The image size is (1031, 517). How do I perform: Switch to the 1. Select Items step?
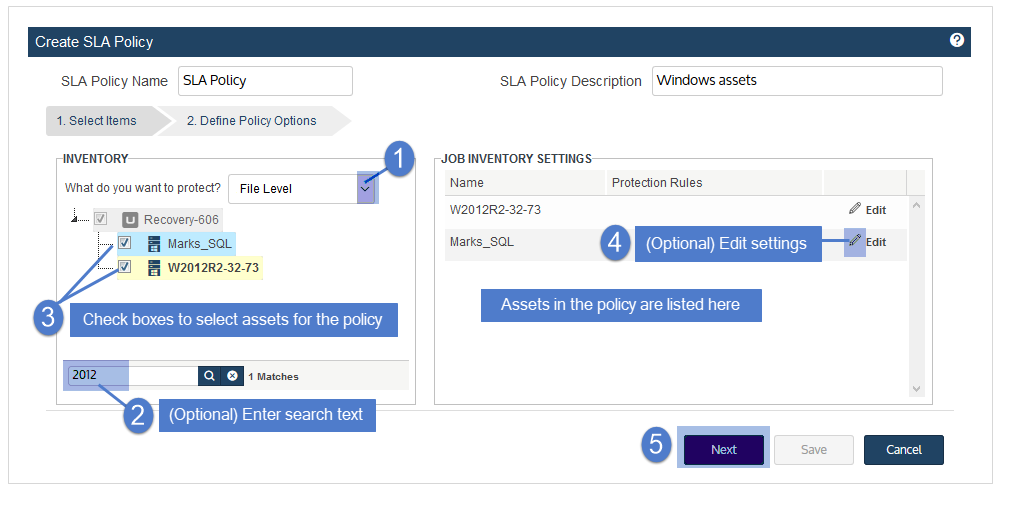(97, 120)
